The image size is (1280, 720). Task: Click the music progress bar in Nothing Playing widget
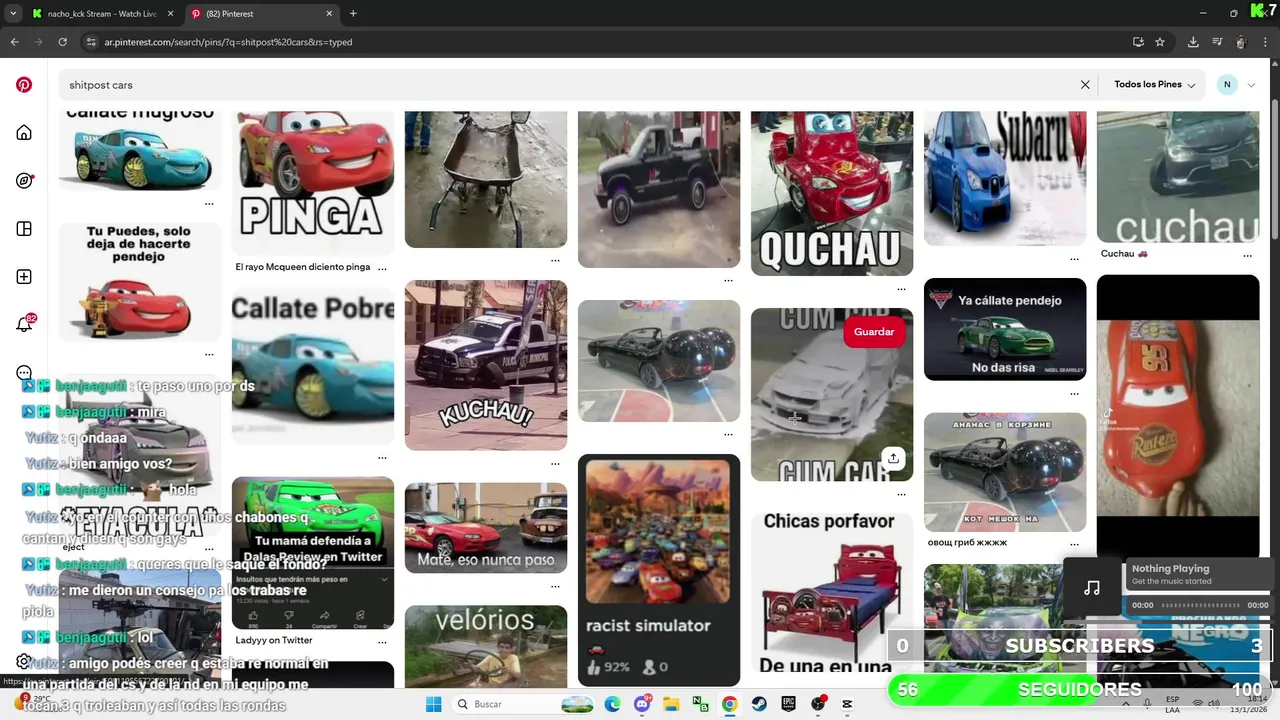click(1200, 605)
